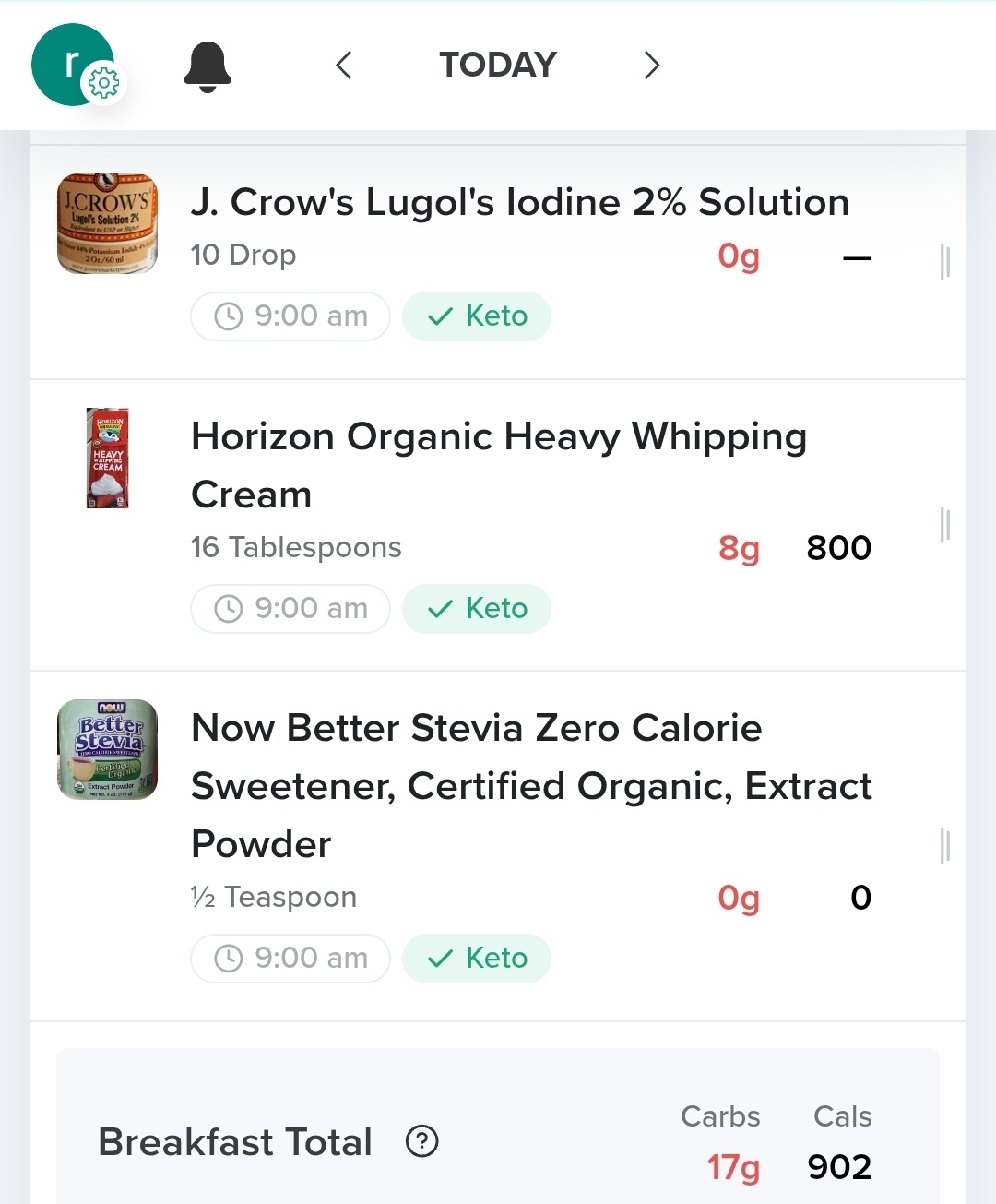Open the TODAY date selector
996x1204 pixels.
point(498,66)
